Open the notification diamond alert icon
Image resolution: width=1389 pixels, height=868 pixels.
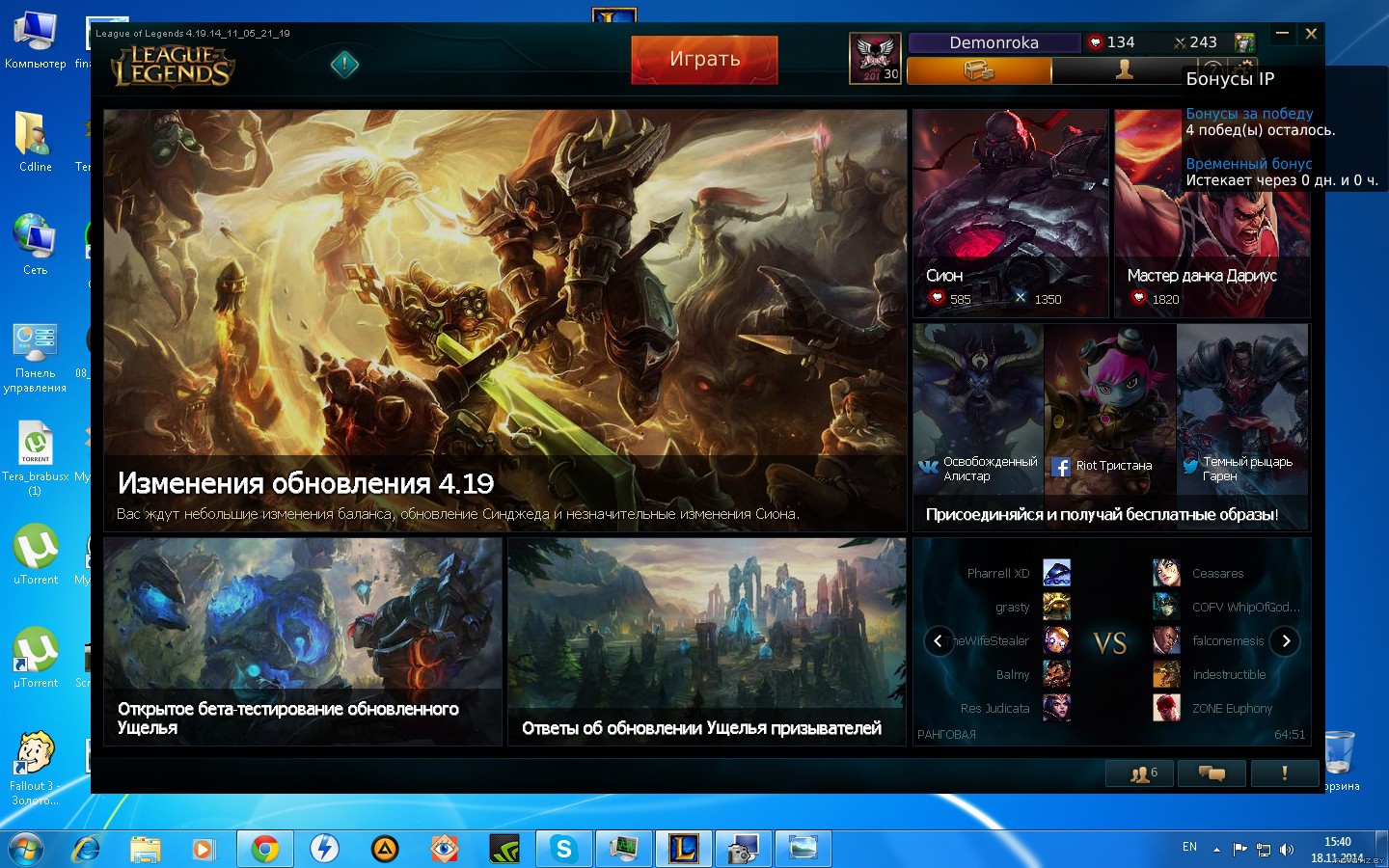pyautogui.click(x=344, y=65)
